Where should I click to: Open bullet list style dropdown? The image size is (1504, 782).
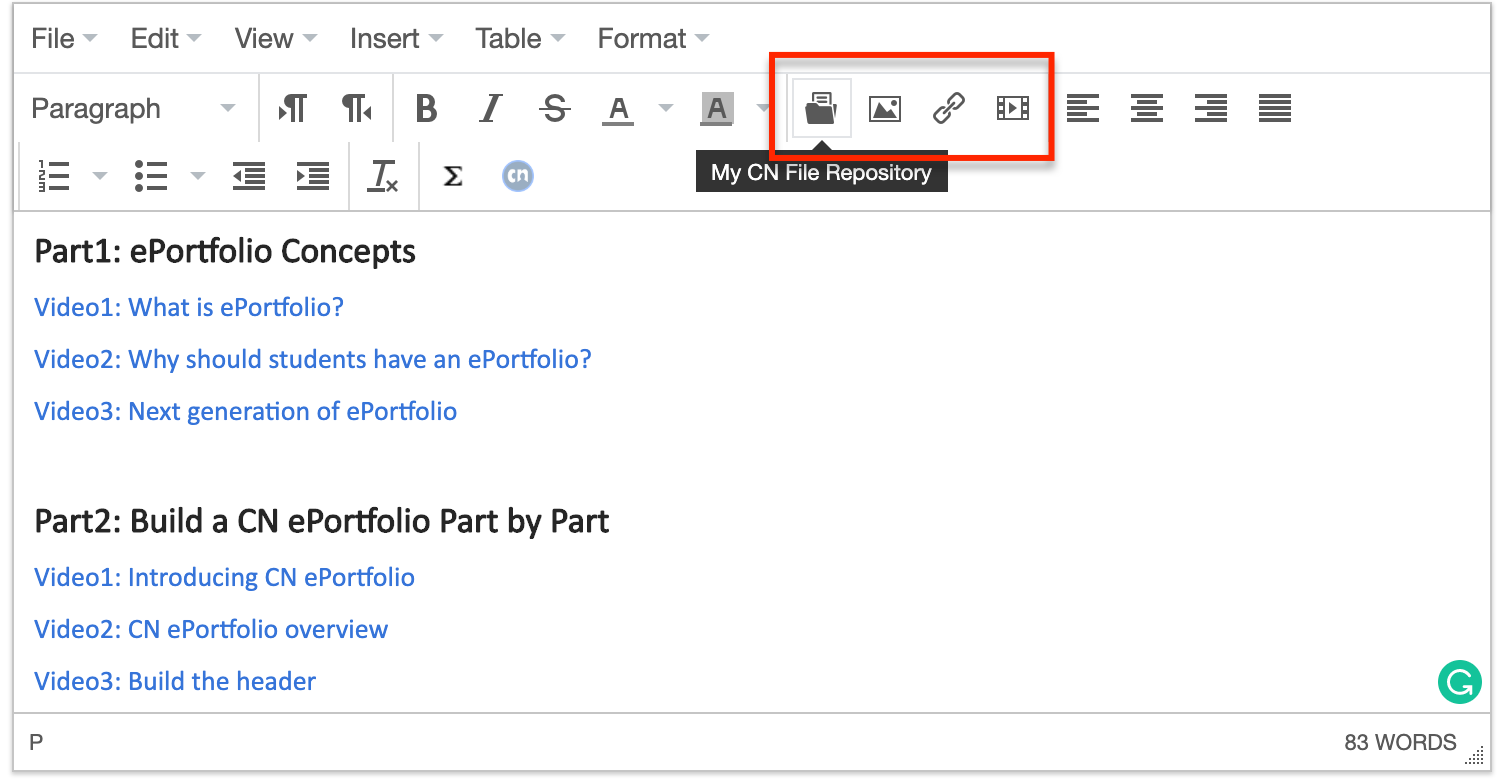197,176
